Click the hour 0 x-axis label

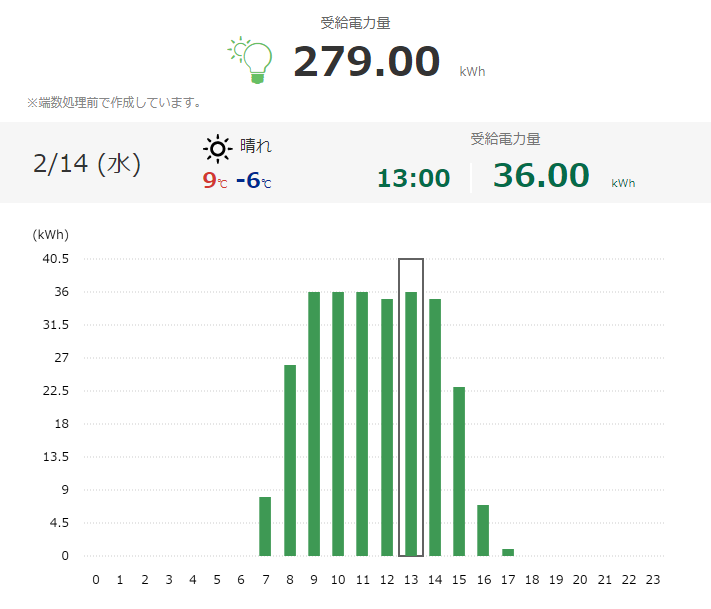[x=96, y=580]
